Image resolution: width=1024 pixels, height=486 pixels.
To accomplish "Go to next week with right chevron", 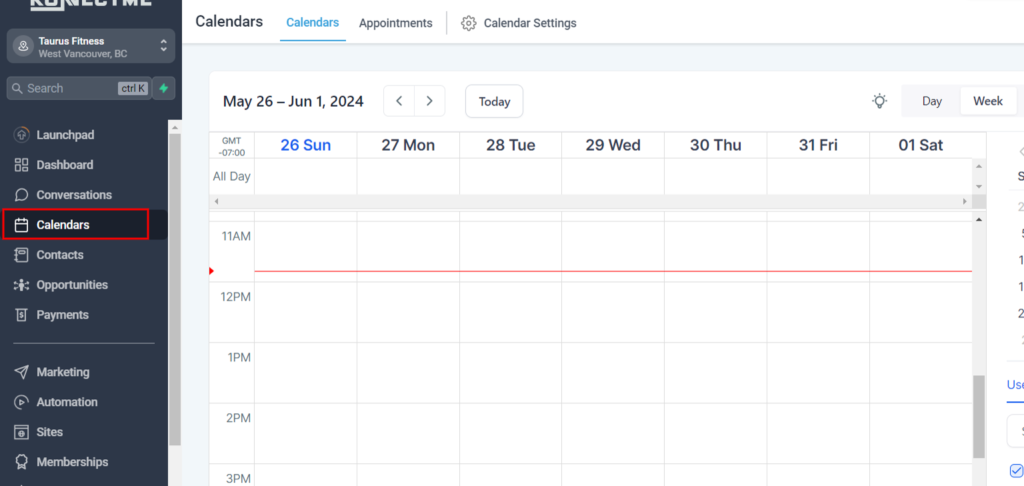I will point(430,101).
